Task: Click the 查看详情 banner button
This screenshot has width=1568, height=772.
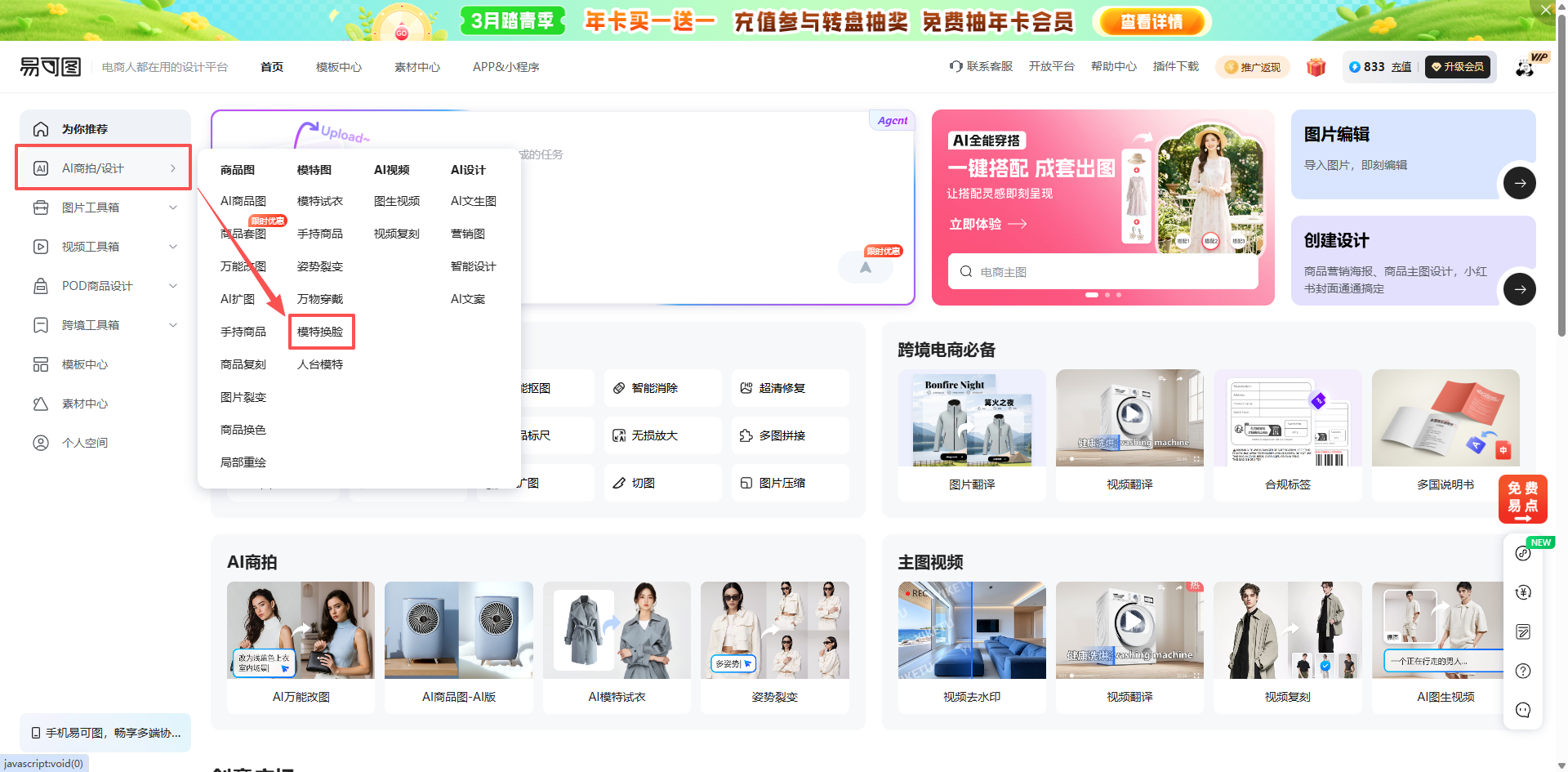Action: click(1151, 22)
